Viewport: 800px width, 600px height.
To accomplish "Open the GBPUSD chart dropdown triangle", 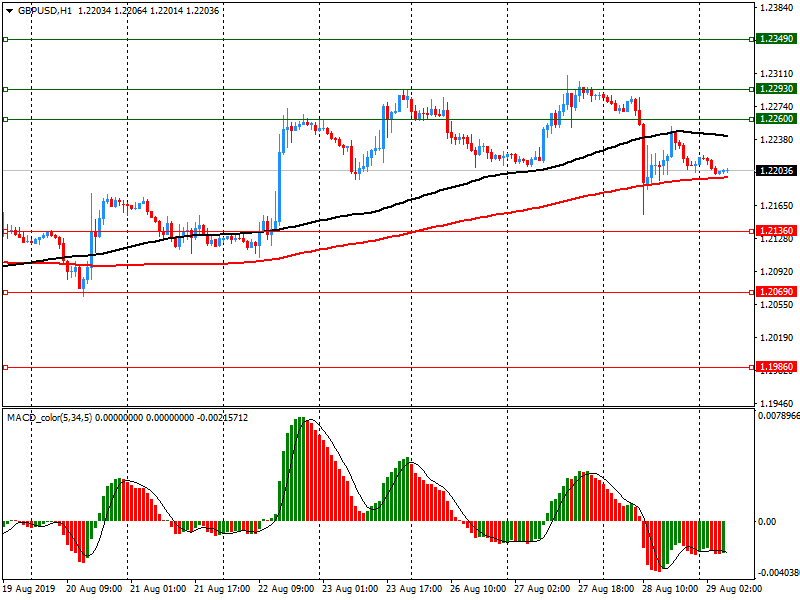I will (9, 11).
